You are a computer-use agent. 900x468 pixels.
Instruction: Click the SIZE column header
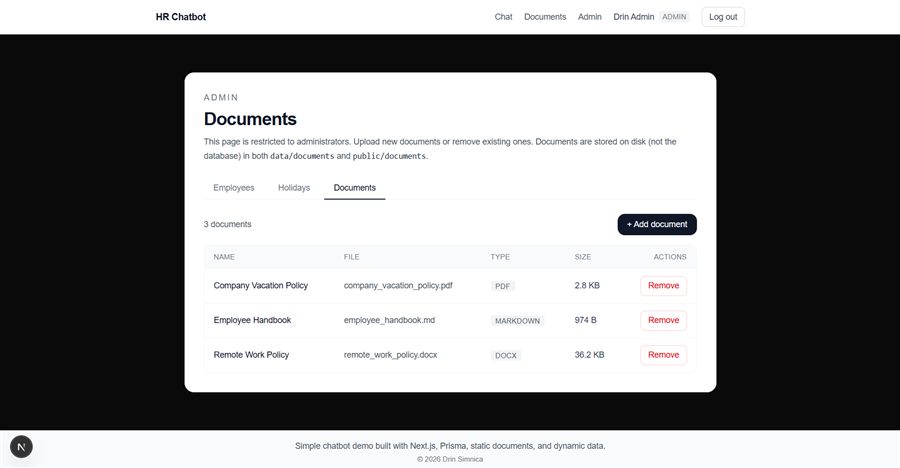(x=583, y=257)
